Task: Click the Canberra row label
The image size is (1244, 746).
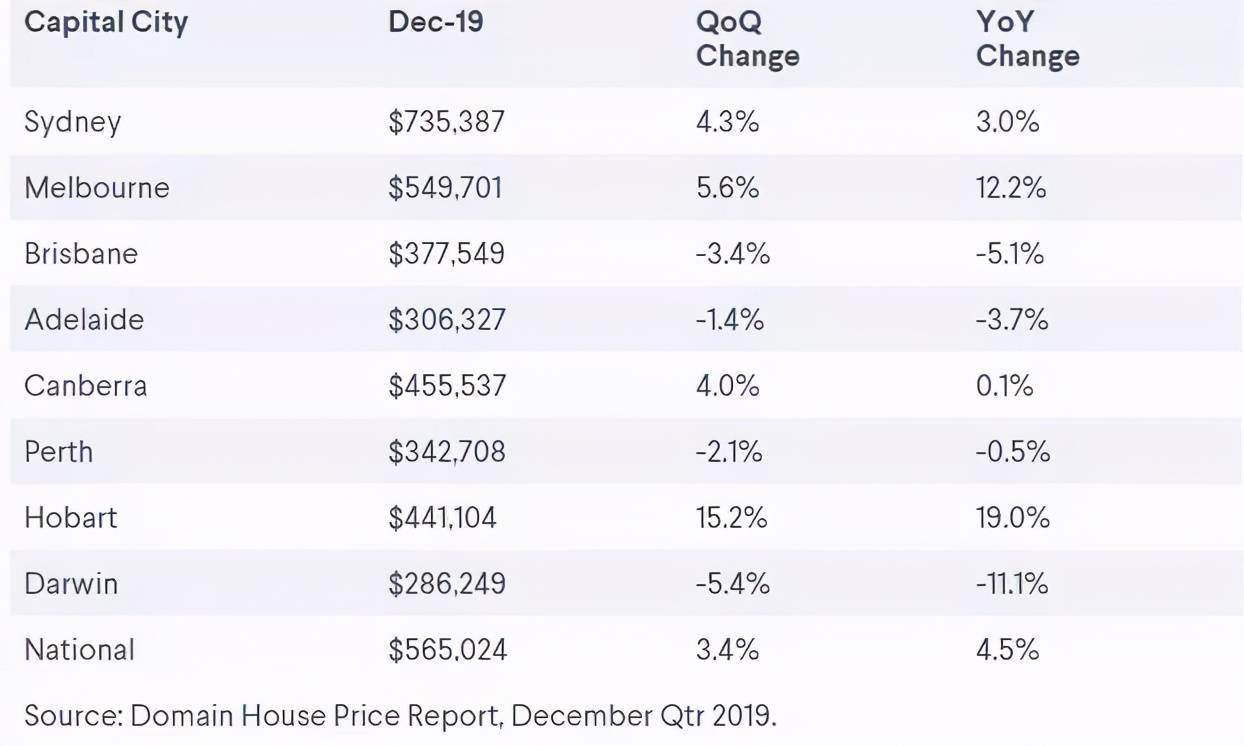Action: 86,386
